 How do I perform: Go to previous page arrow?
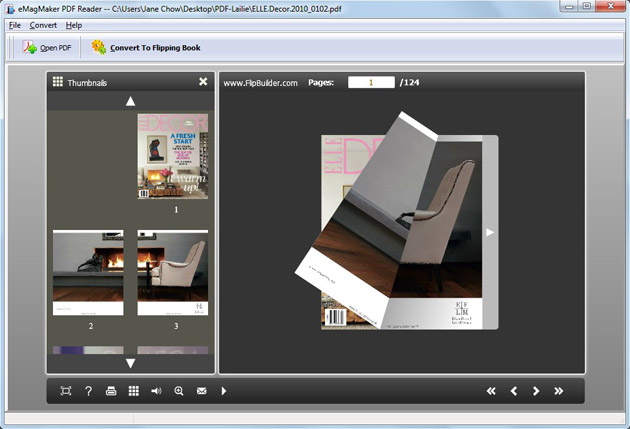[514, 391]
